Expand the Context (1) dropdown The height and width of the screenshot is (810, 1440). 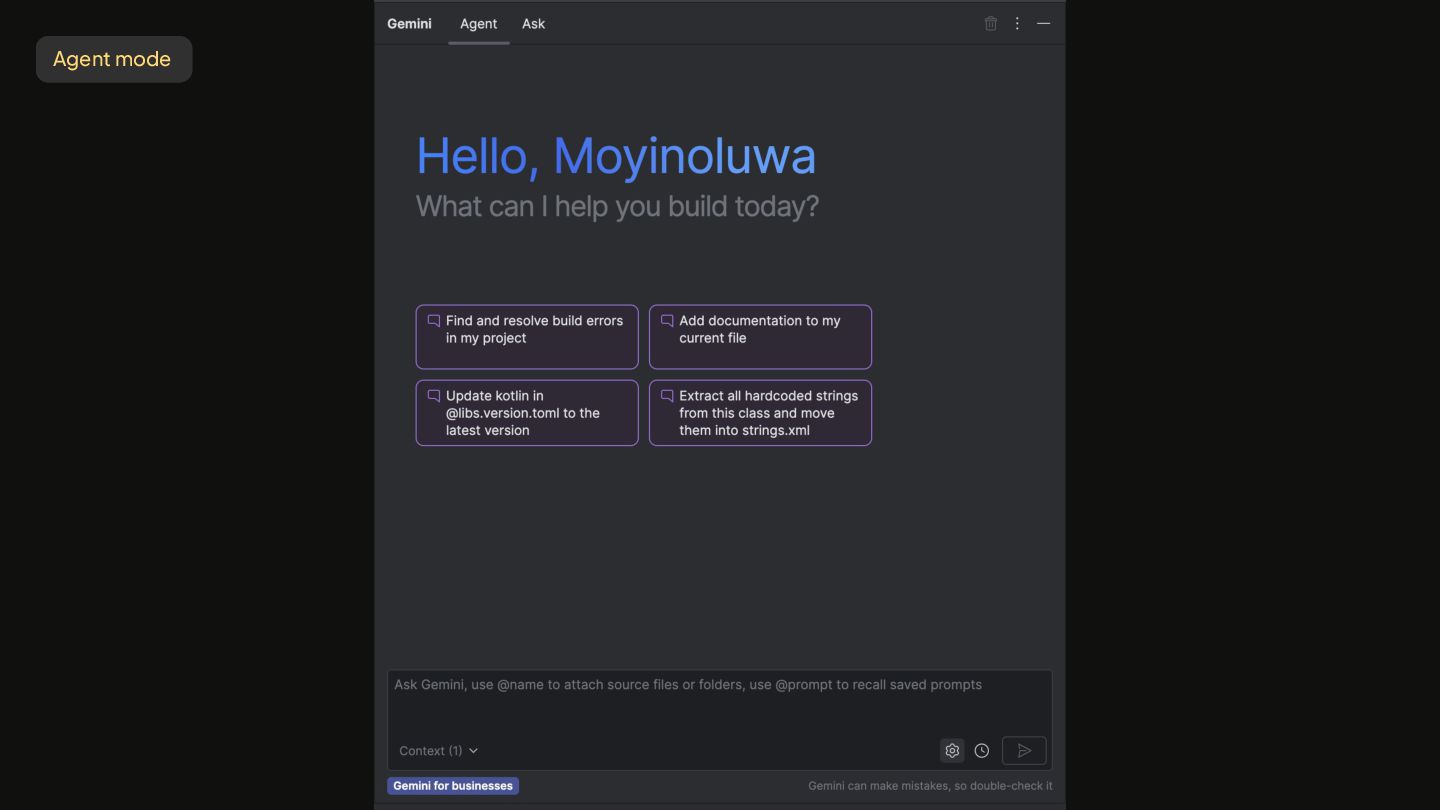pyautogui.click(x=438, y=751)
